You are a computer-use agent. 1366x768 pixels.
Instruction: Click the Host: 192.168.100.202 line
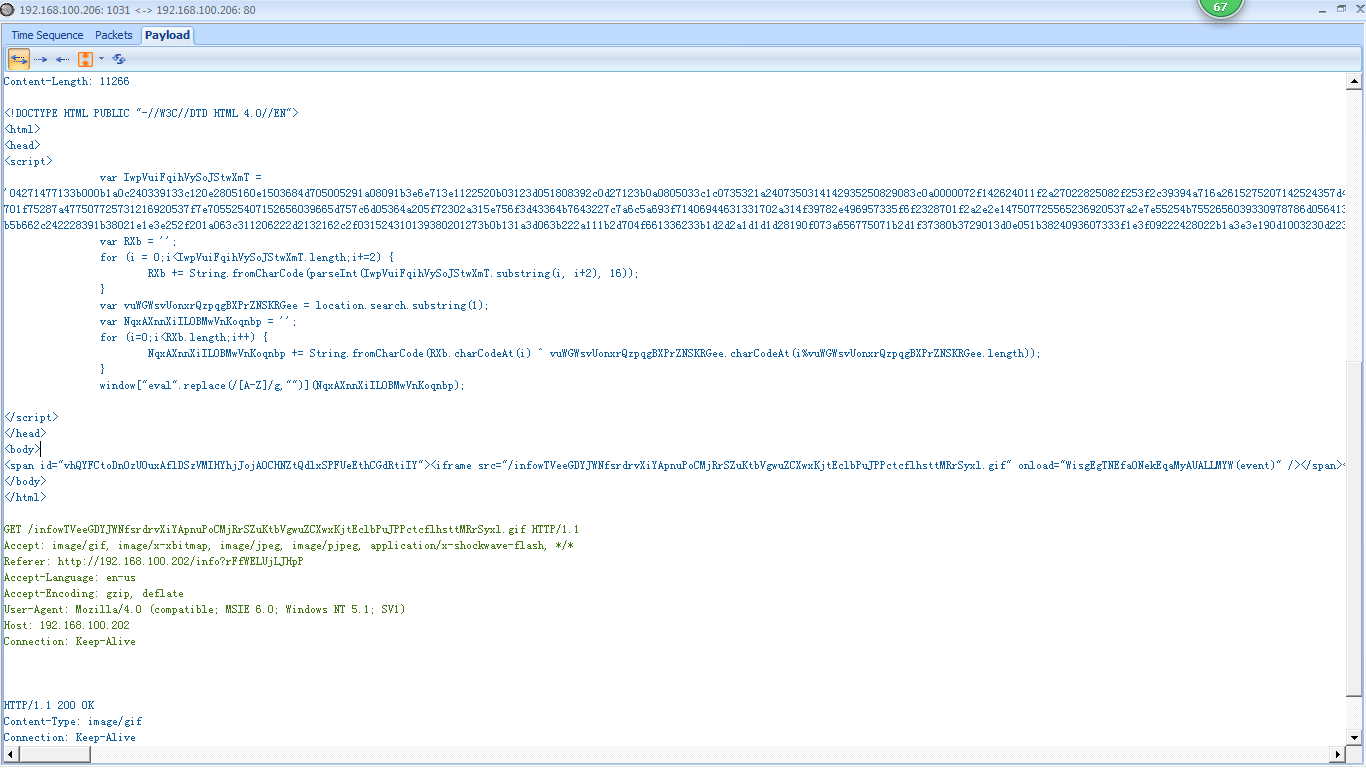66,625
